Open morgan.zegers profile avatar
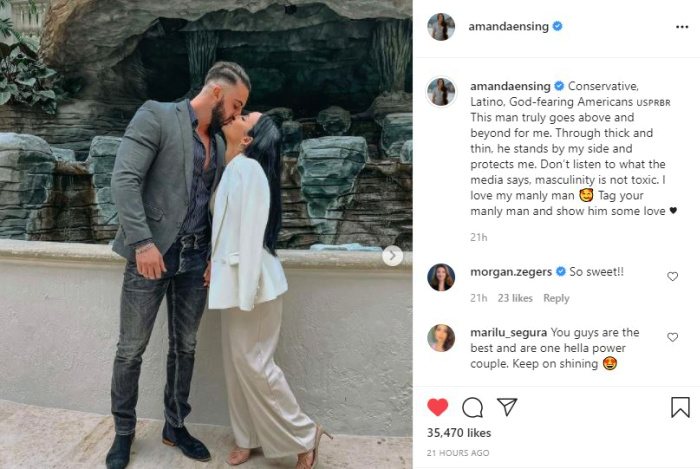This screenshot has height=469, width=700. [441, 277]
